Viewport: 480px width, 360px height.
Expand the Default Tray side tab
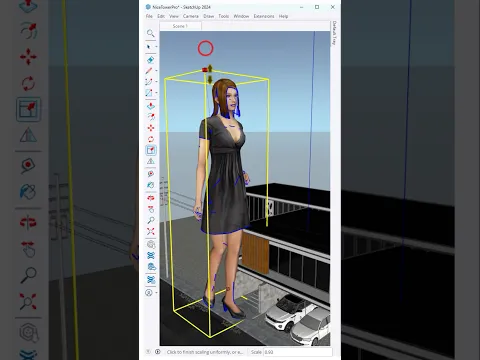tap(335, 33)
